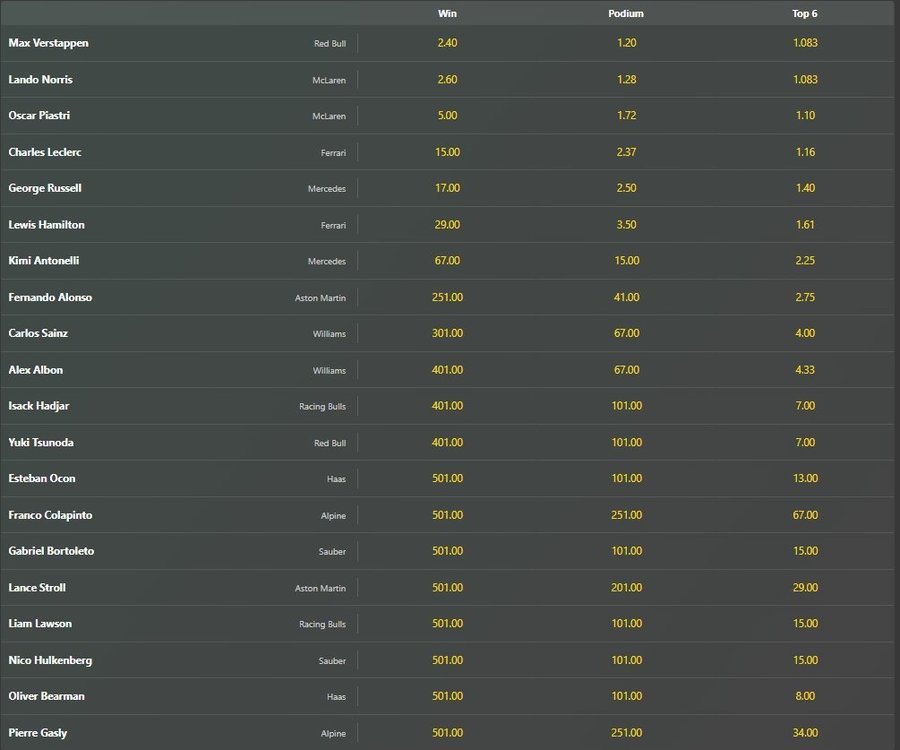Choose Lance Stroll Podium odds 201.00

(x=627, y=588)
